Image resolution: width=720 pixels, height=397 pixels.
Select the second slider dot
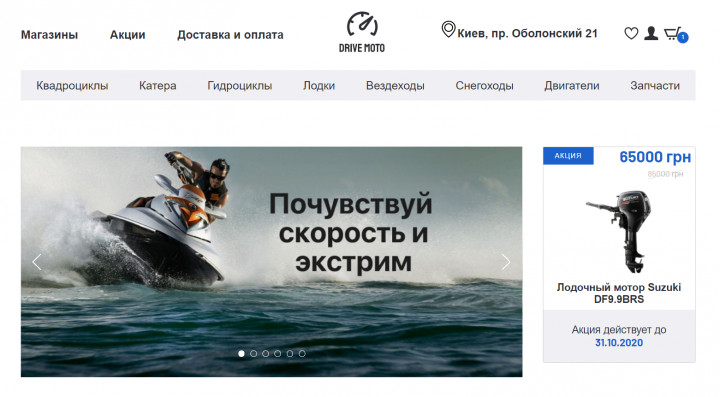click(x=253, y=353)
